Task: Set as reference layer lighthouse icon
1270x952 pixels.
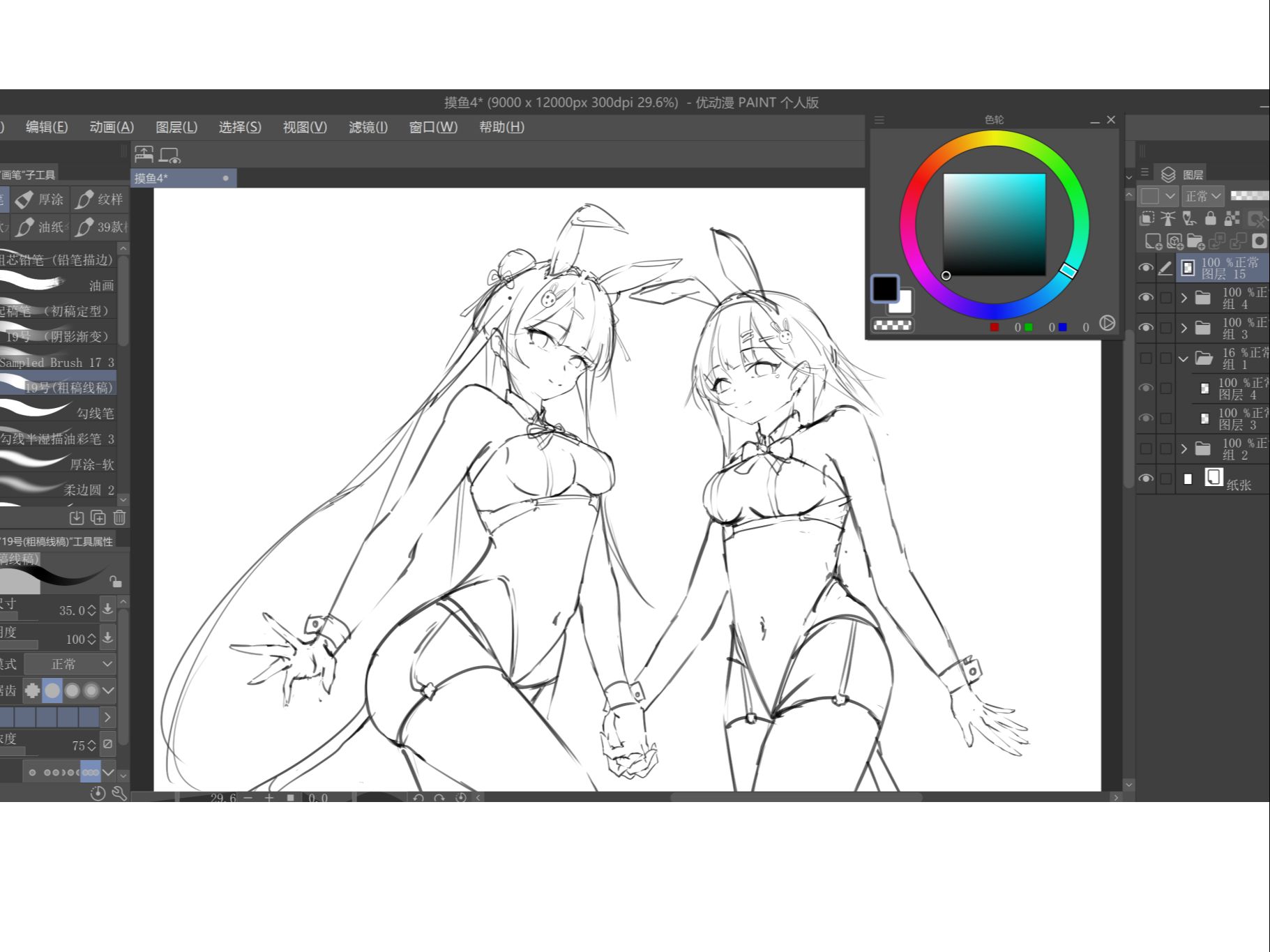Action: tap(1168, 218)
